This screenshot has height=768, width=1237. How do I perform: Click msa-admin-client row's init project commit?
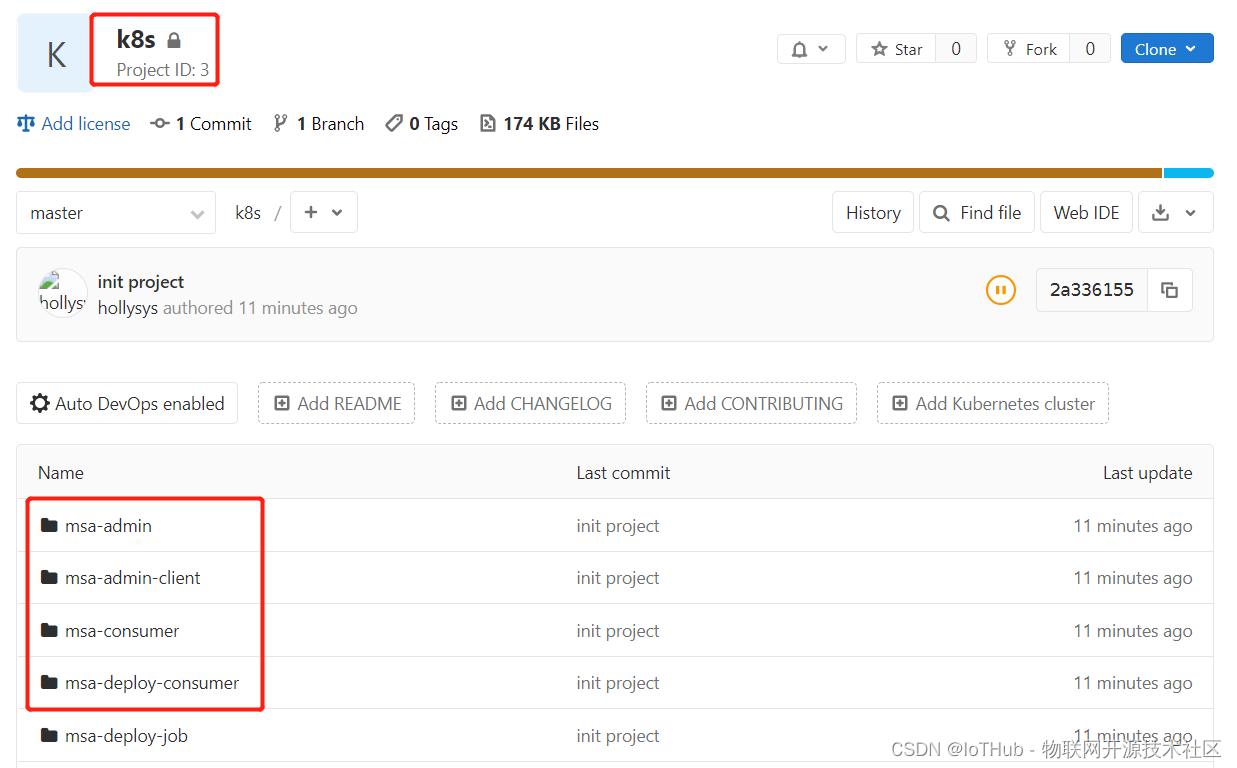[x=618, y=578]
